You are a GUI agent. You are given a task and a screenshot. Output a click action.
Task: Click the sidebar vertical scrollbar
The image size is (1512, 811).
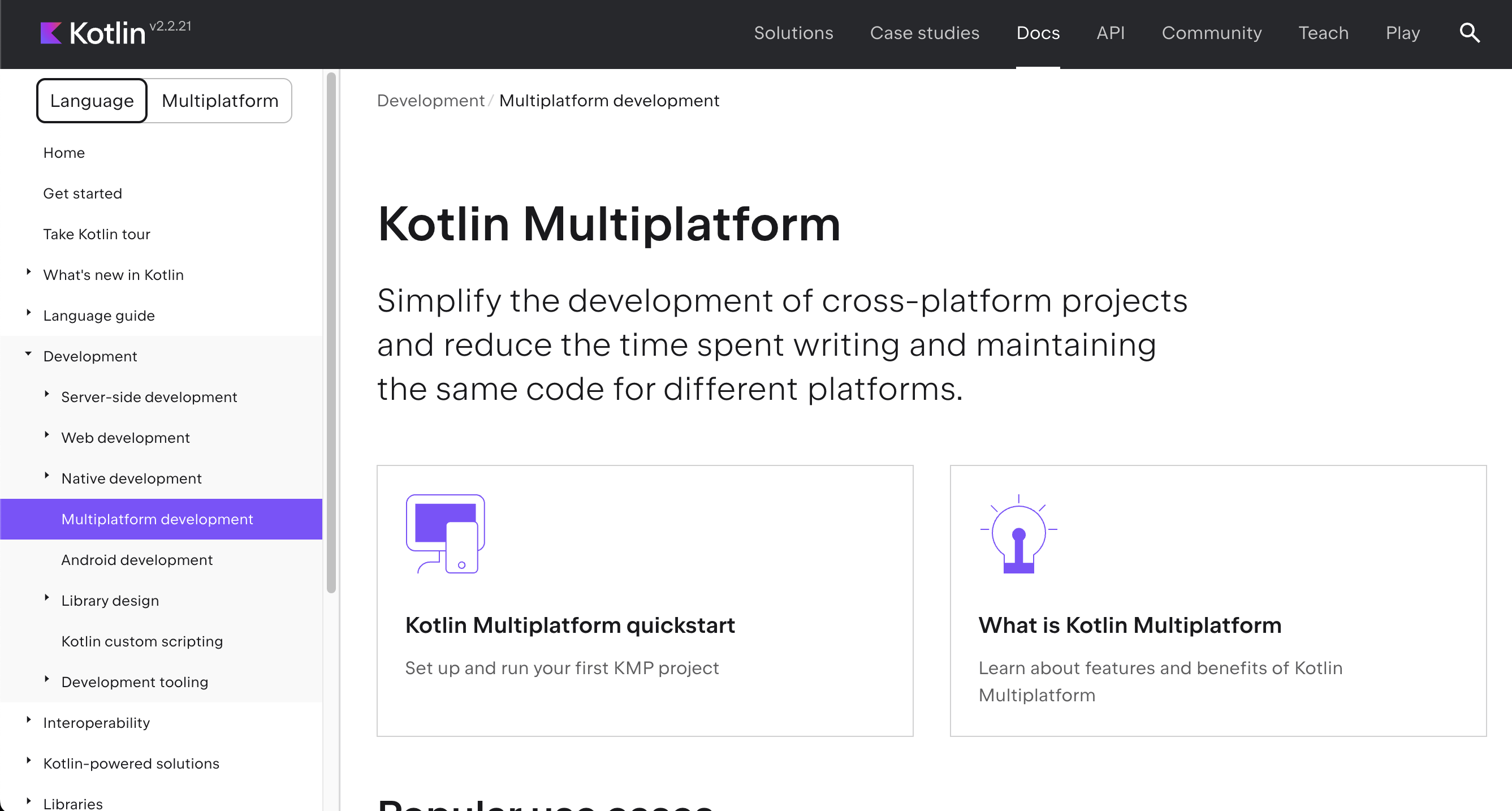coord(331,333)
